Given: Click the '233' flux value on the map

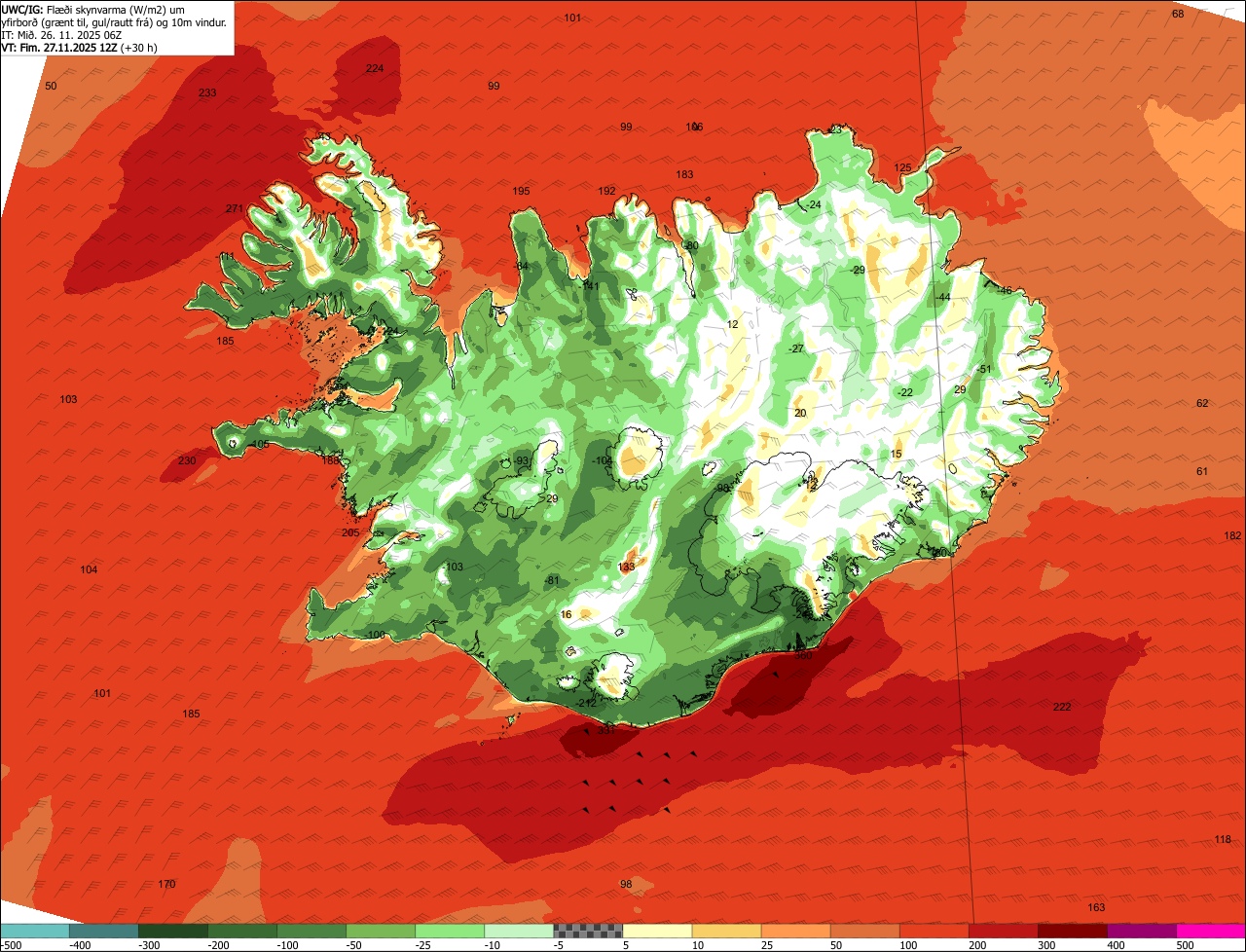Looking at the screenshot, I should point(207,92).
